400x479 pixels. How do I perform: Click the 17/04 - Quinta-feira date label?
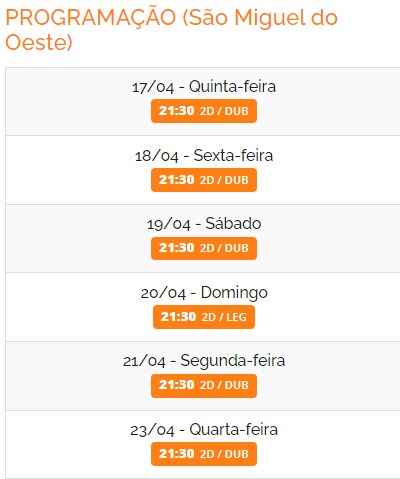tap(204, 87)
